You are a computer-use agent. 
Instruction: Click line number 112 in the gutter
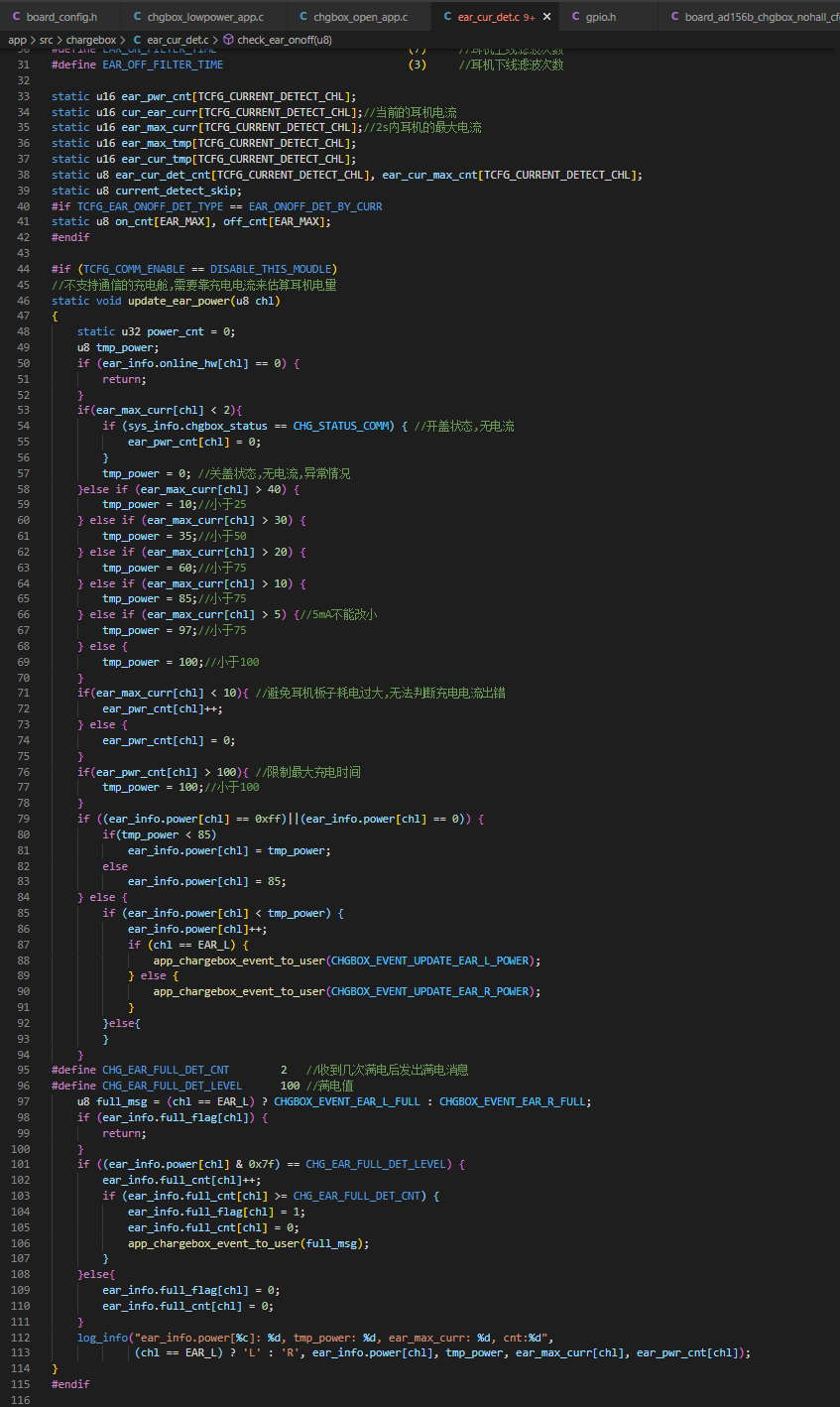[x=20, y=1338]
